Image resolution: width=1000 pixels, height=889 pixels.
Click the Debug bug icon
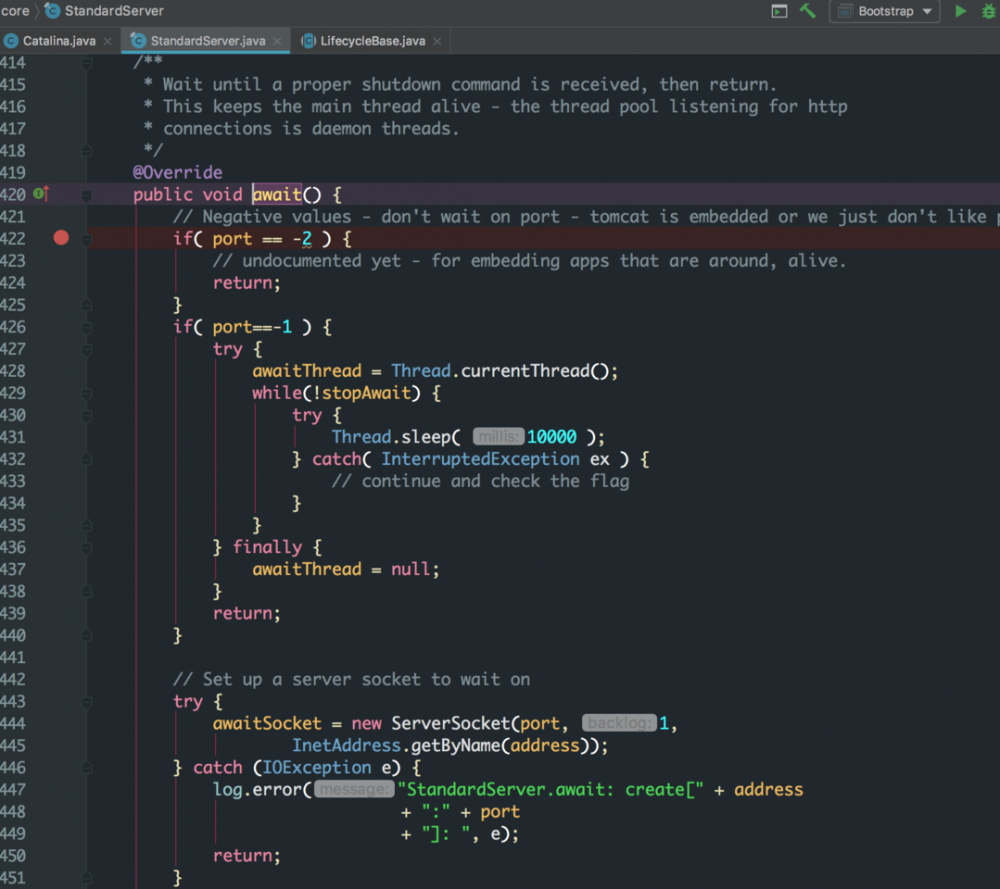[x=989, y=11]
